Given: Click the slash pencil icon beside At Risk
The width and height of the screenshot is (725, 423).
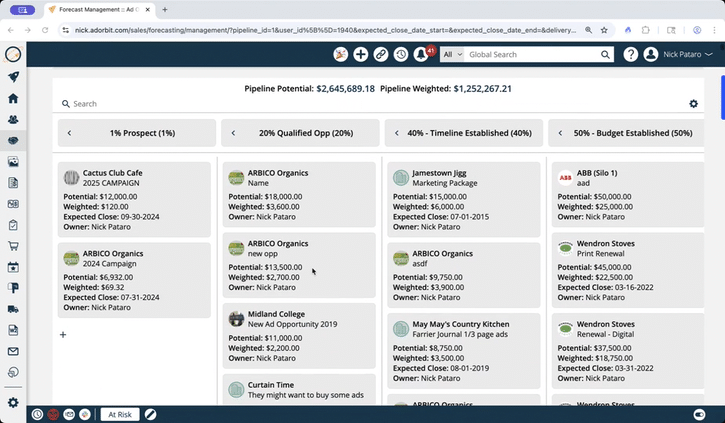Looking at the screenshot, I should pyautogui.click(x=150, y=415).
